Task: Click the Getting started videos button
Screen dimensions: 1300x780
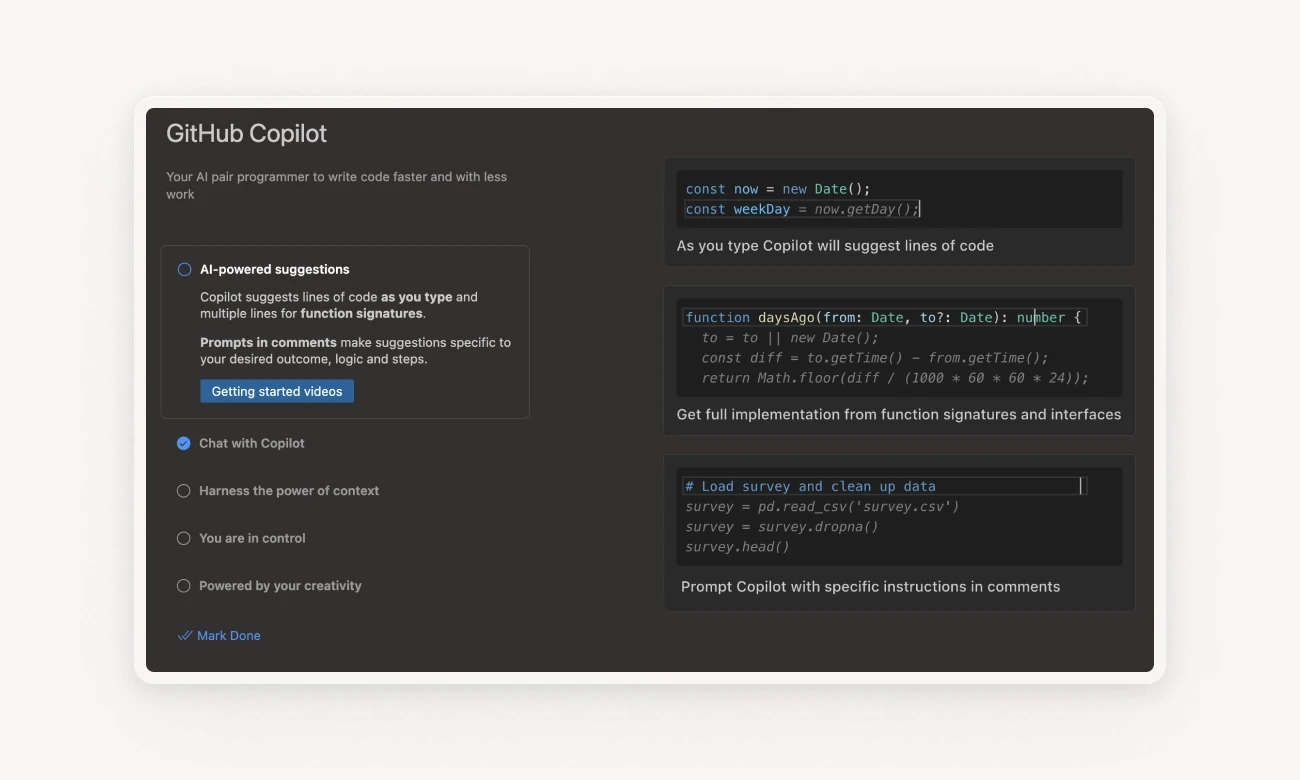Action: pos(277,391)
